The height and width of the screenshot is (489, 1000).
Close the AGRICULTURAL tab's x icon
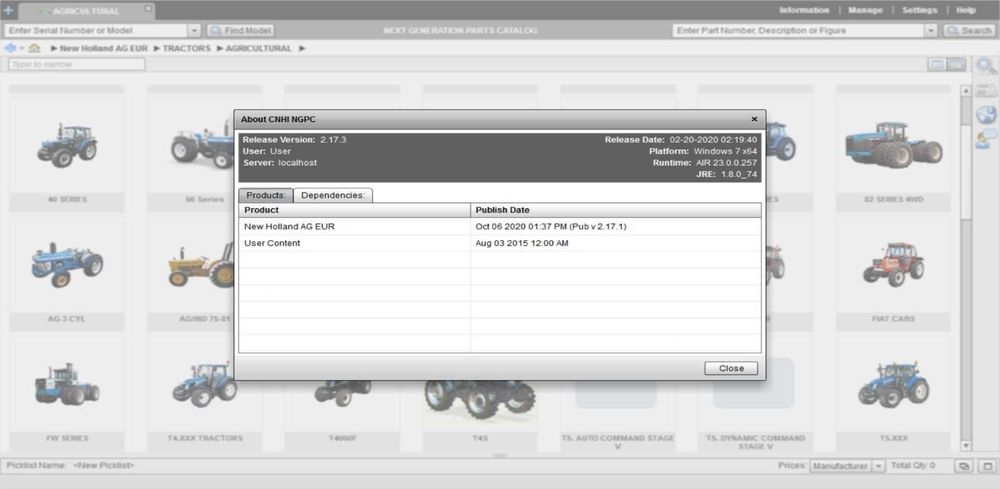click(147, 8)
